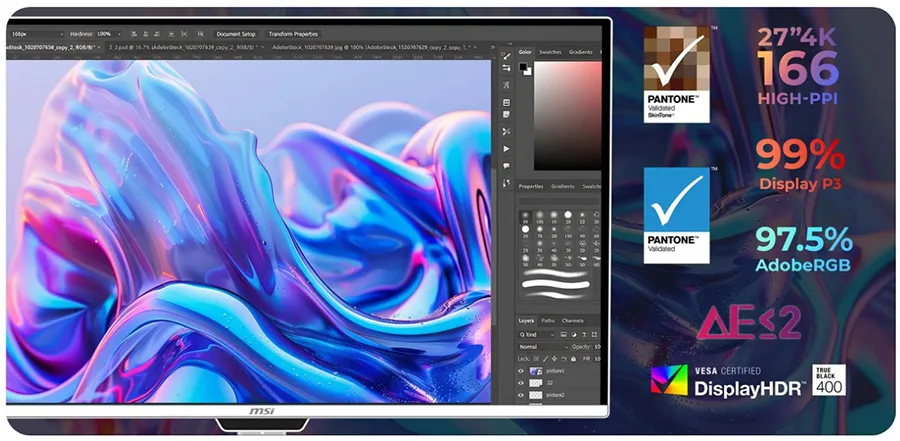Image resolution: width=900 pixels, height=441 pixels.
Task: Open the Hardness 100% dropdown
Action: [119, 34]
